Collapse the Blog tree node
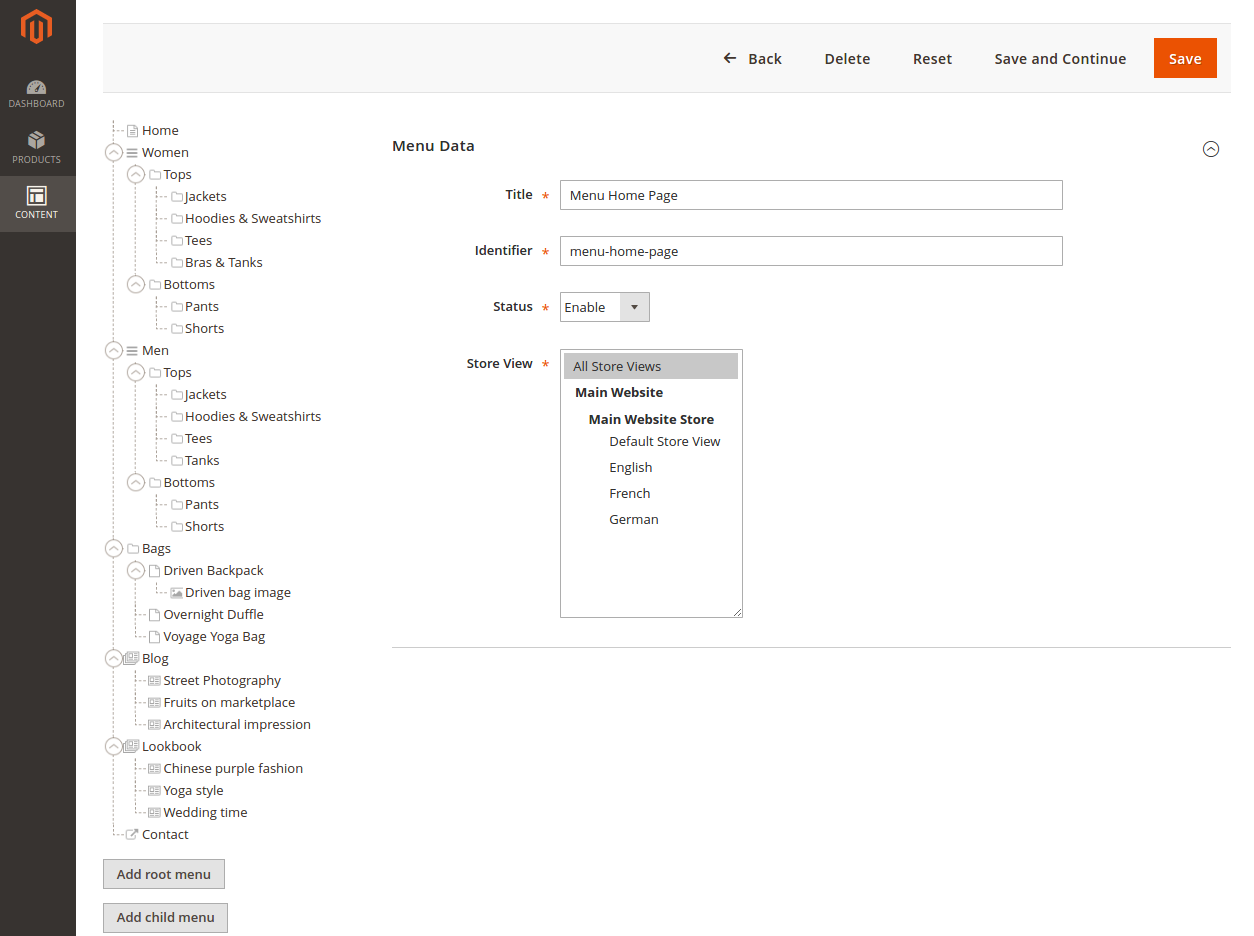This screenshot has height=936, width=1254. [114, 659]
